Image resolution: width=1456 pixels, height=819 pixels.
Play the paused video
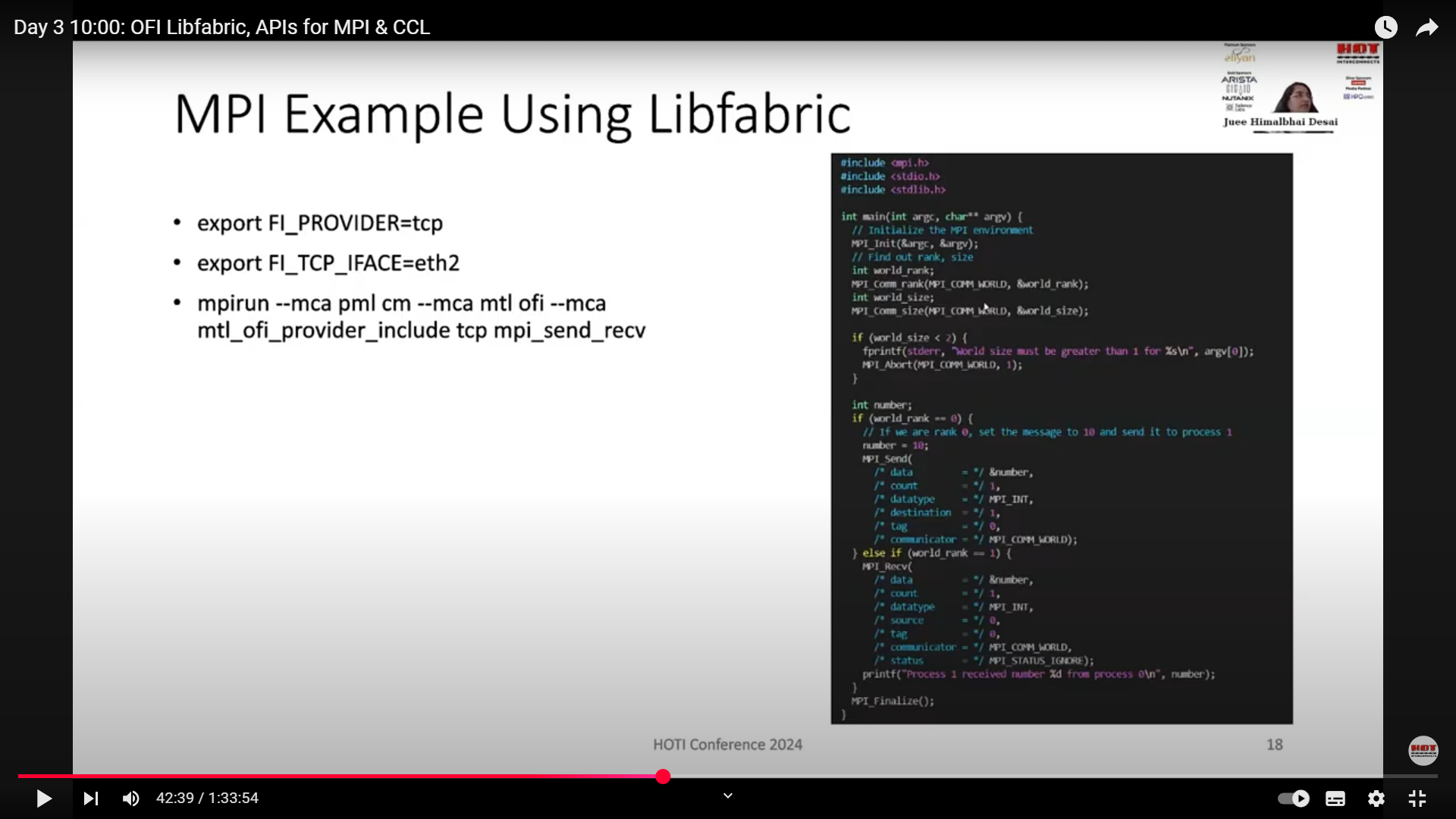tap(44, 798)
